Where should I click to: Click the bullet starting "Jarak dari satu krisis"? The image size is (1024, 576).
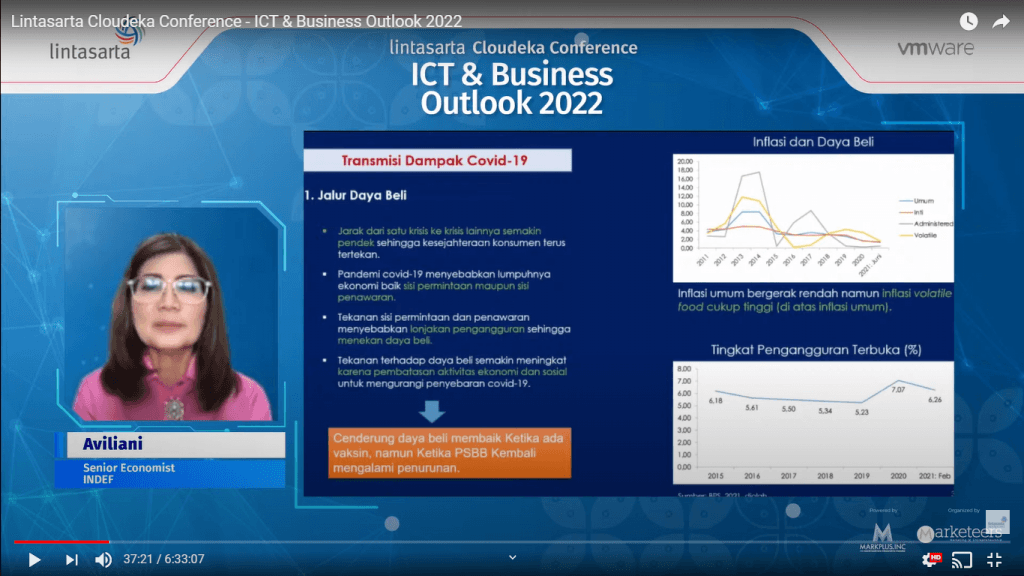pyautogui.click(x=451, y=243)
